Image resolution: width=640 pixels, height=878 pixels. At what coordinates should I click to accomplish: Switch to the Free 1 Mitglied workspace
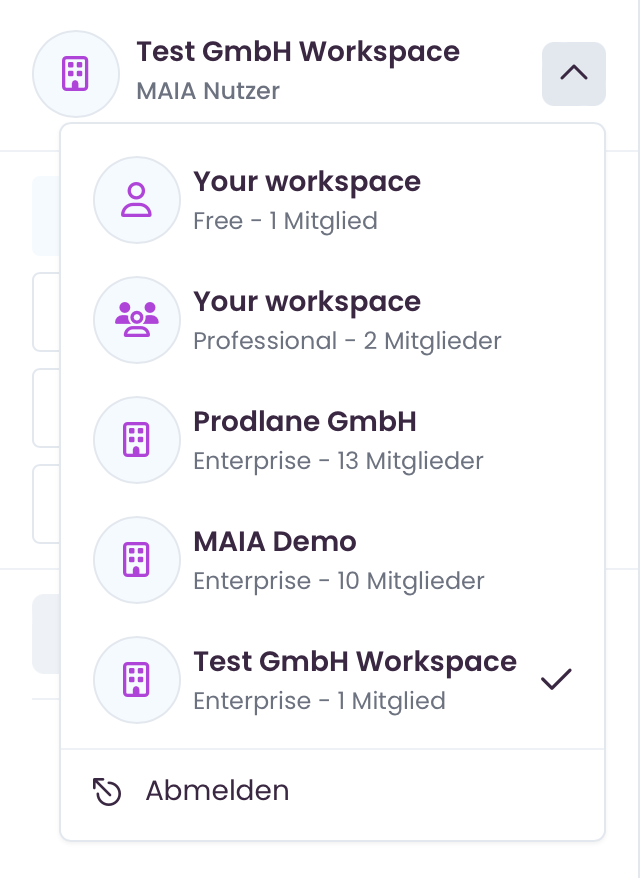(x=333, y=200)
